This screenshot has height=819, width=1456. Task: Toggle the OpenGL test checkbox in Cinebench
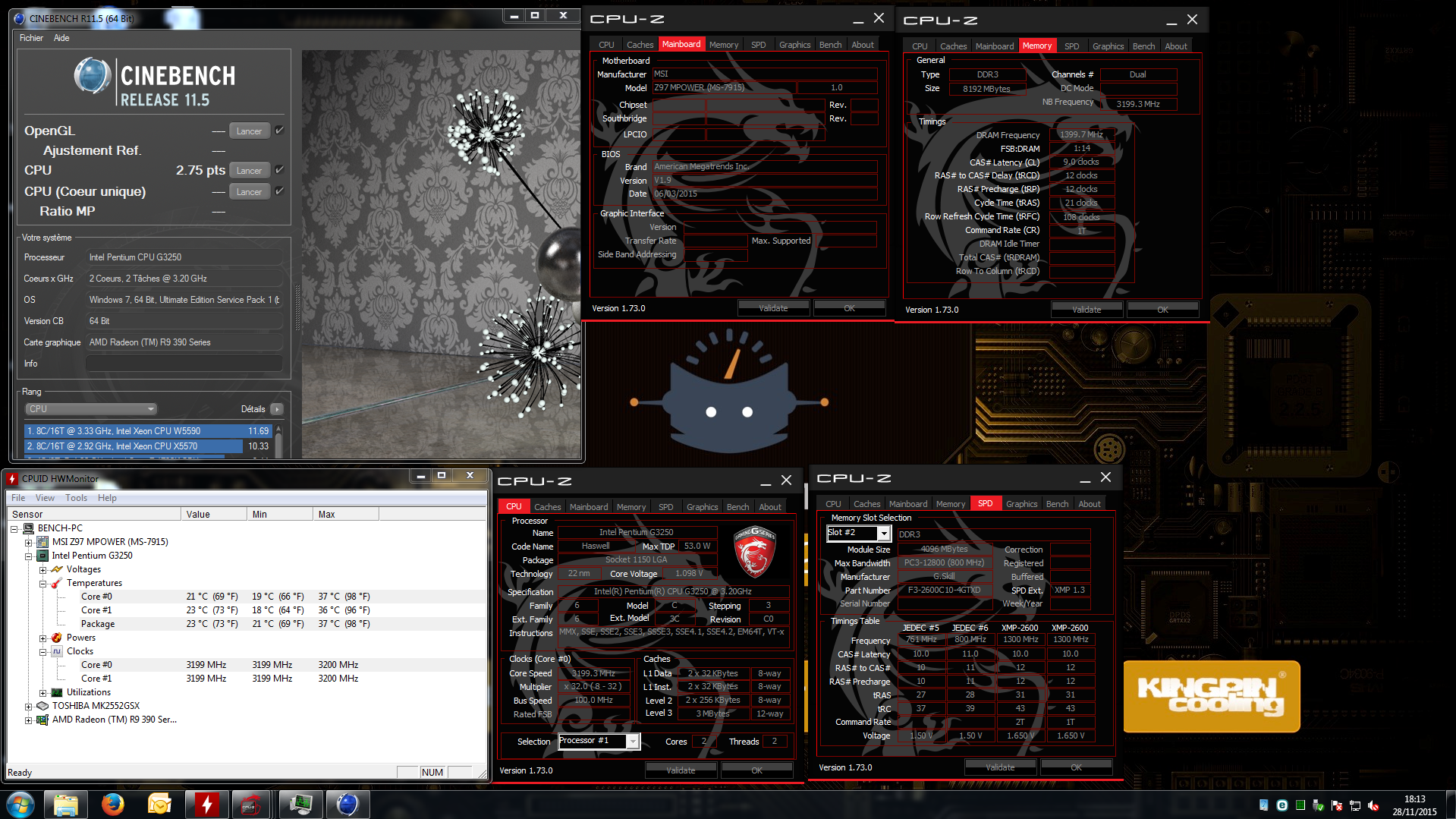279,131
